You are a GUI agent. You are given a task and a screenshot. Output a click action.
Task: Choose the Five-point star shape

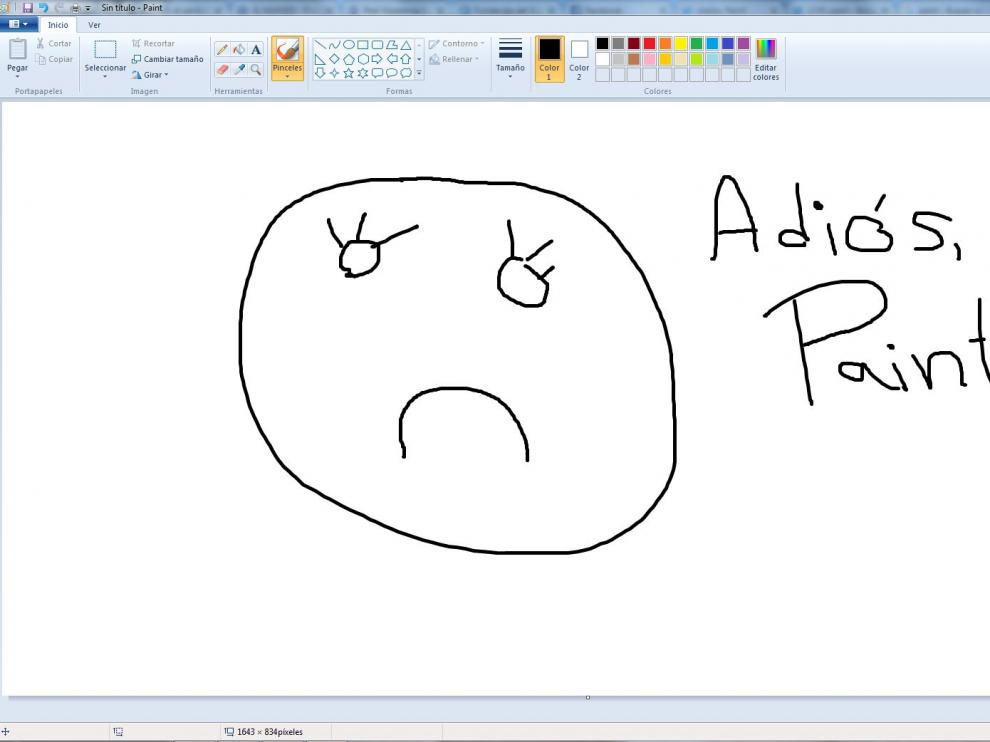click(349, 73)
